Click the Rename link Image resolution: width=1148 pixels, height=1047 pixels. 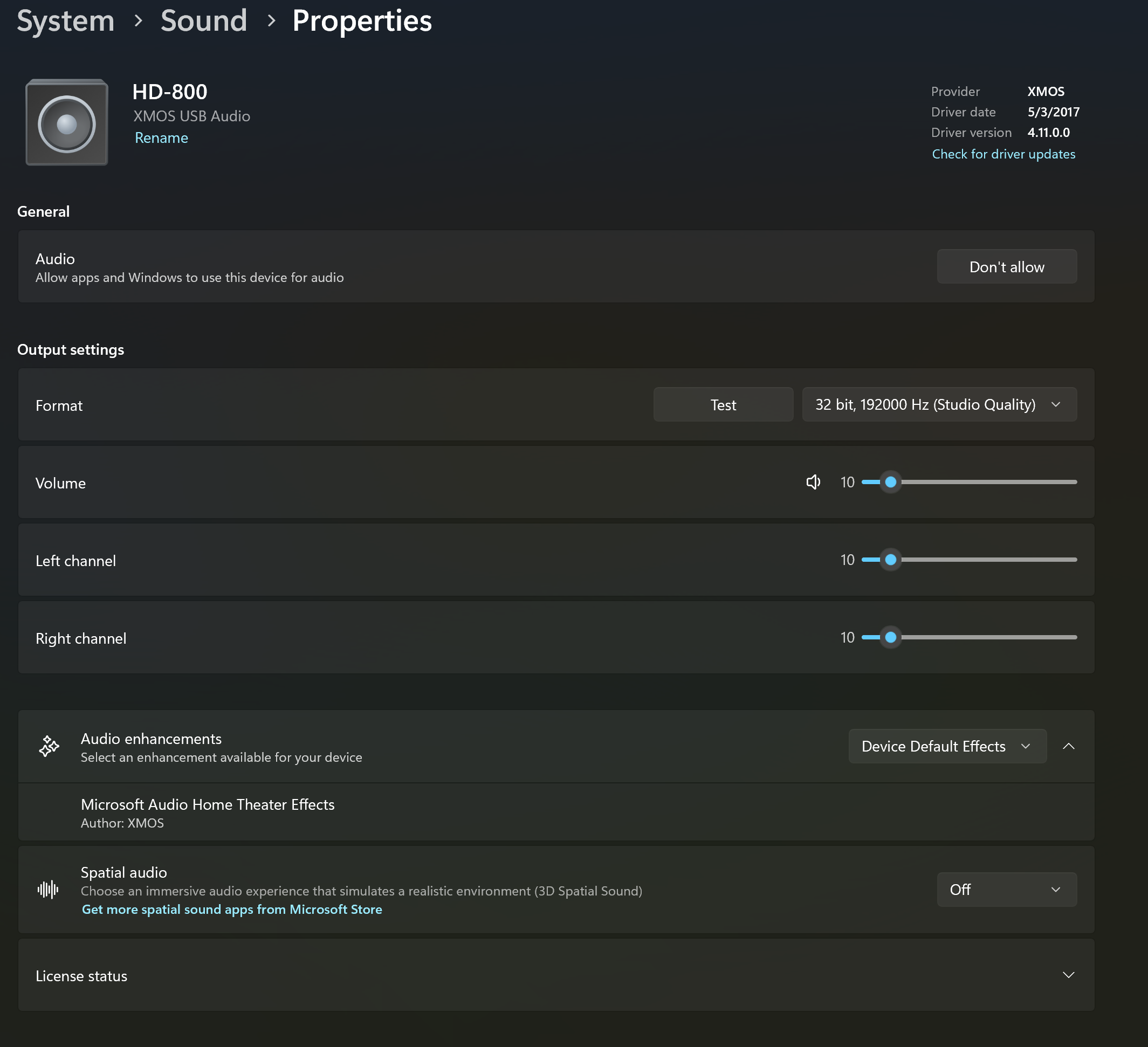tap(161, 138)
